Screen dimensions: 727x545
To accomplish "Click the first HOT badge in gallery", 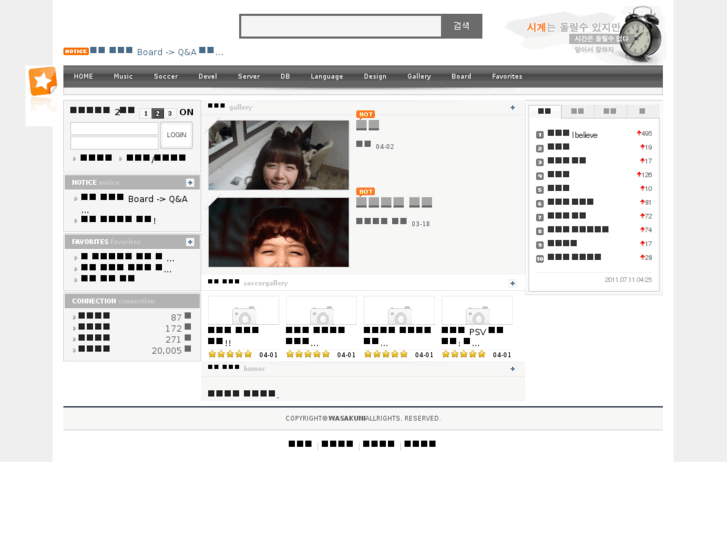I will click(365, 114).
